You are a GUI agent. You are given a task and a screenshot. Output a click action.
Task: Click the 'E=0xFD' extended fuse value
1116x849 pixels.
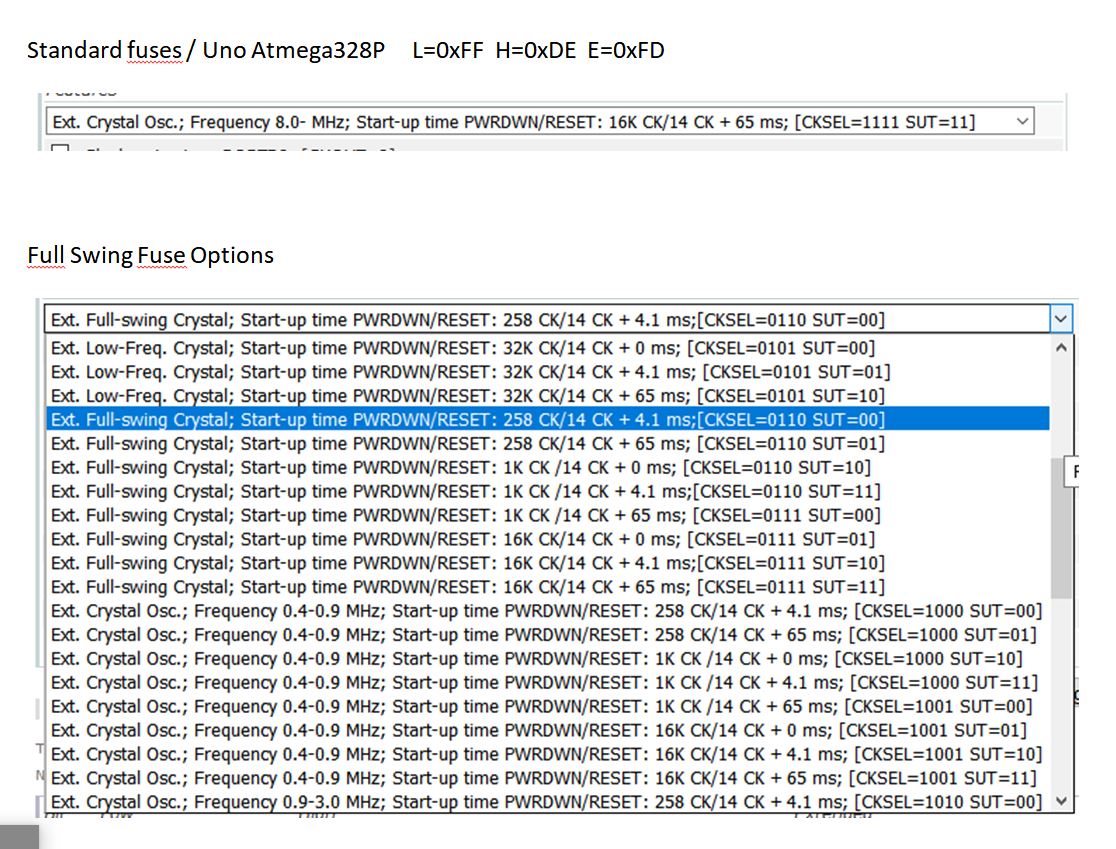tap(626, 51)
